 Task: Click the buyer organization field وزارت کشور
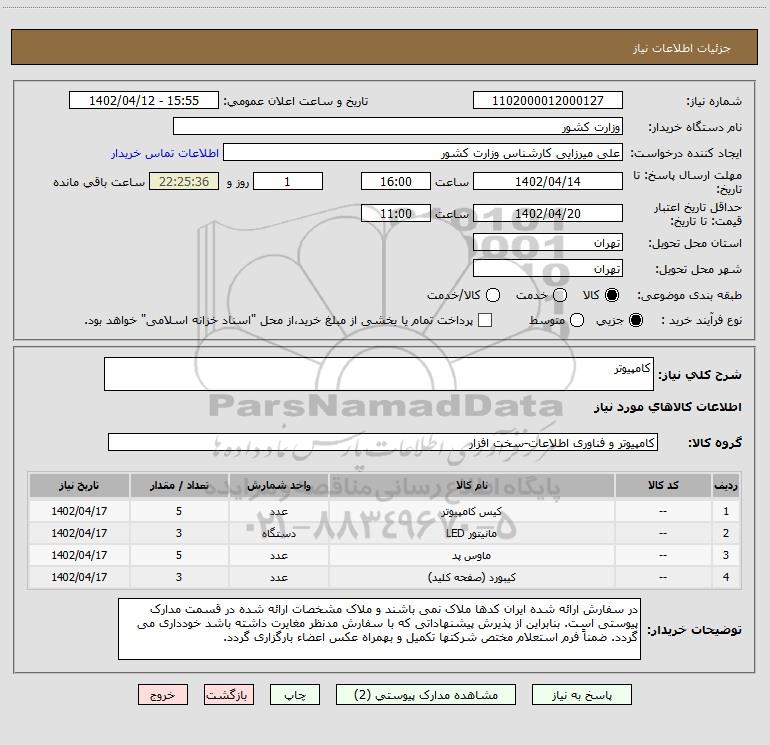point(398,127)
